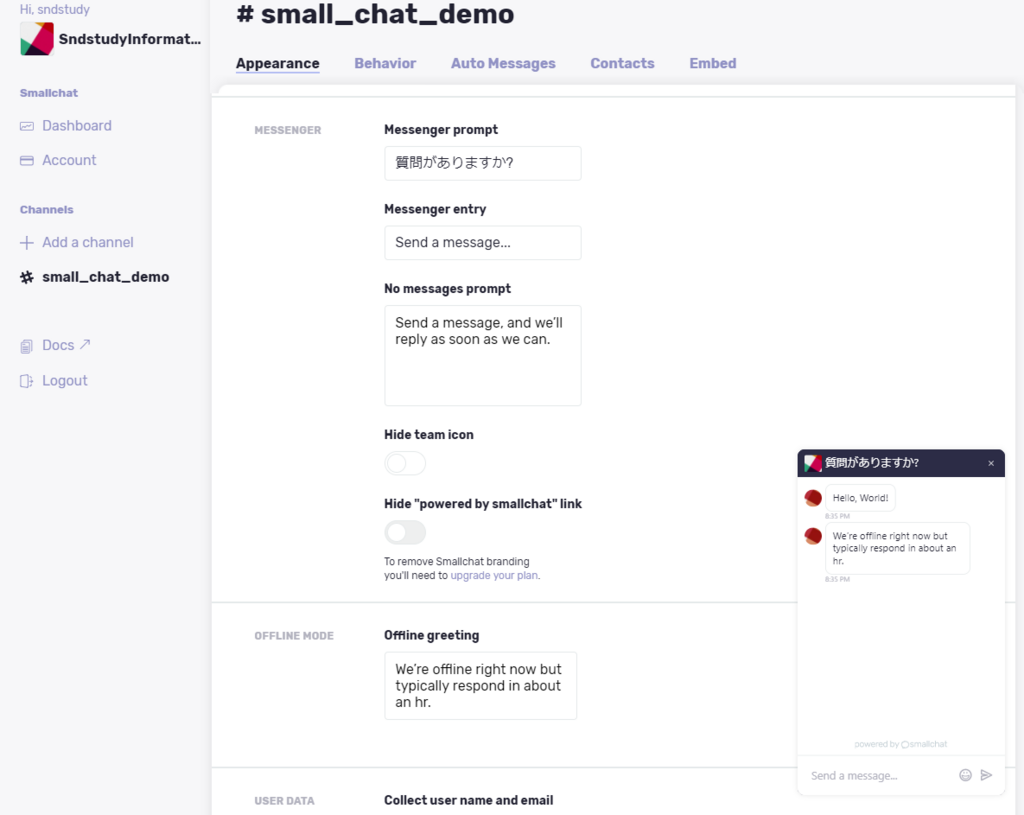
Task: Click the Account card icon
Action: [27, 161]
